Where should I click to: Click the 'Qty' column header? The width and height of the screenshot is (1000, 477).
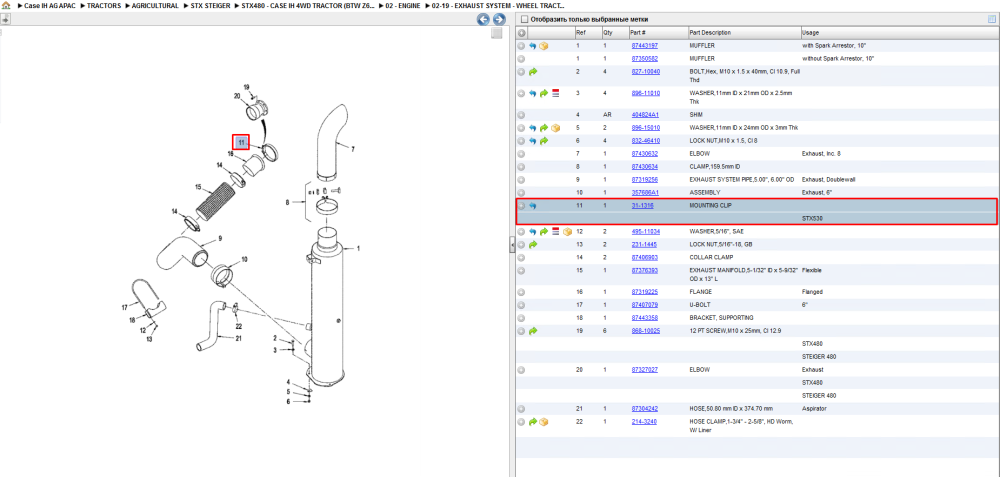pos(607,33)
